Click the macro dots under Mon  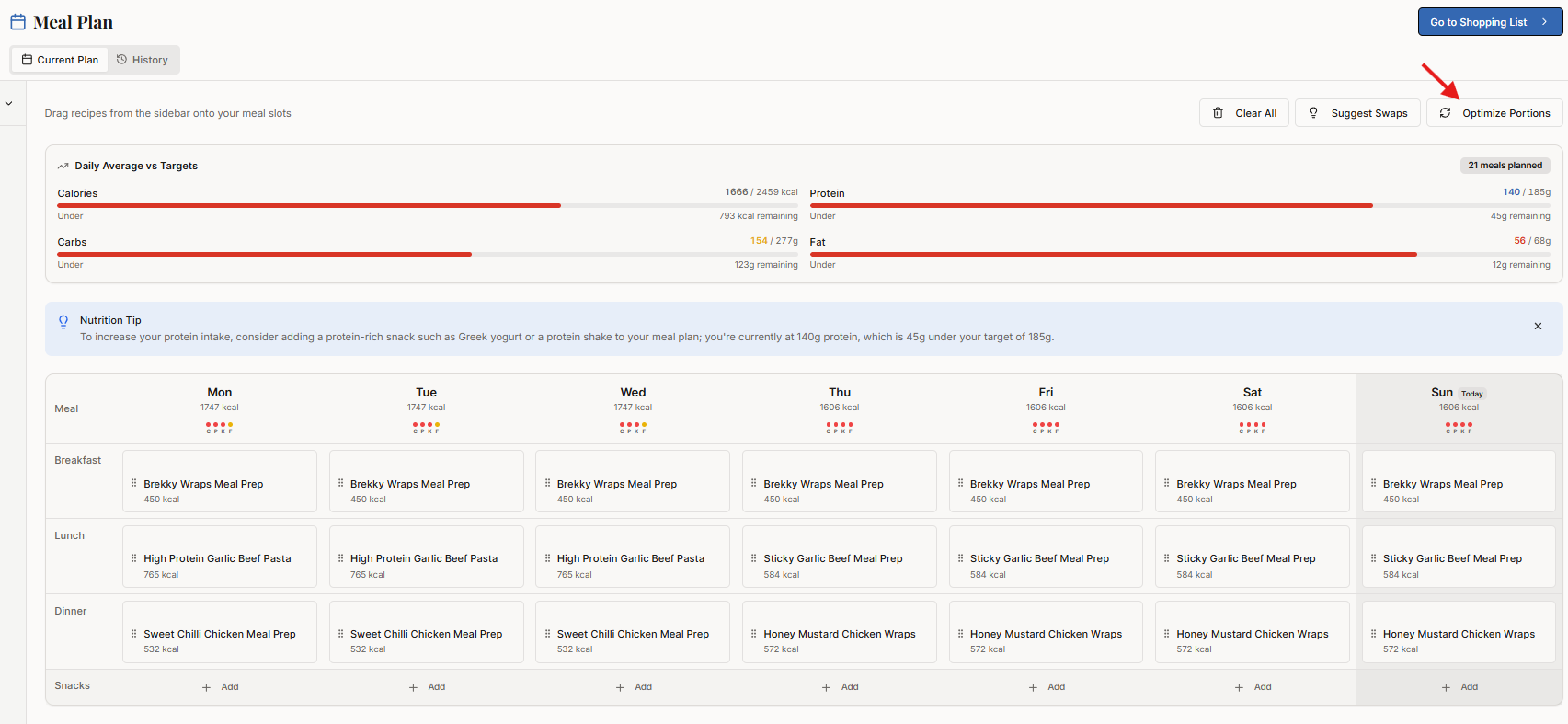tap(220, 428)
